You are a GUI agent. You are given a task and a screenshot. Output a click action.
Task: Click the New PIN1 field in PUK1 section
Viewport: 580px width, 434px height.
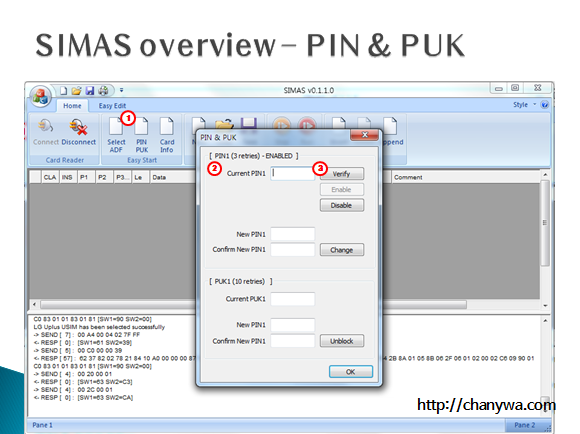coord(293,325)
